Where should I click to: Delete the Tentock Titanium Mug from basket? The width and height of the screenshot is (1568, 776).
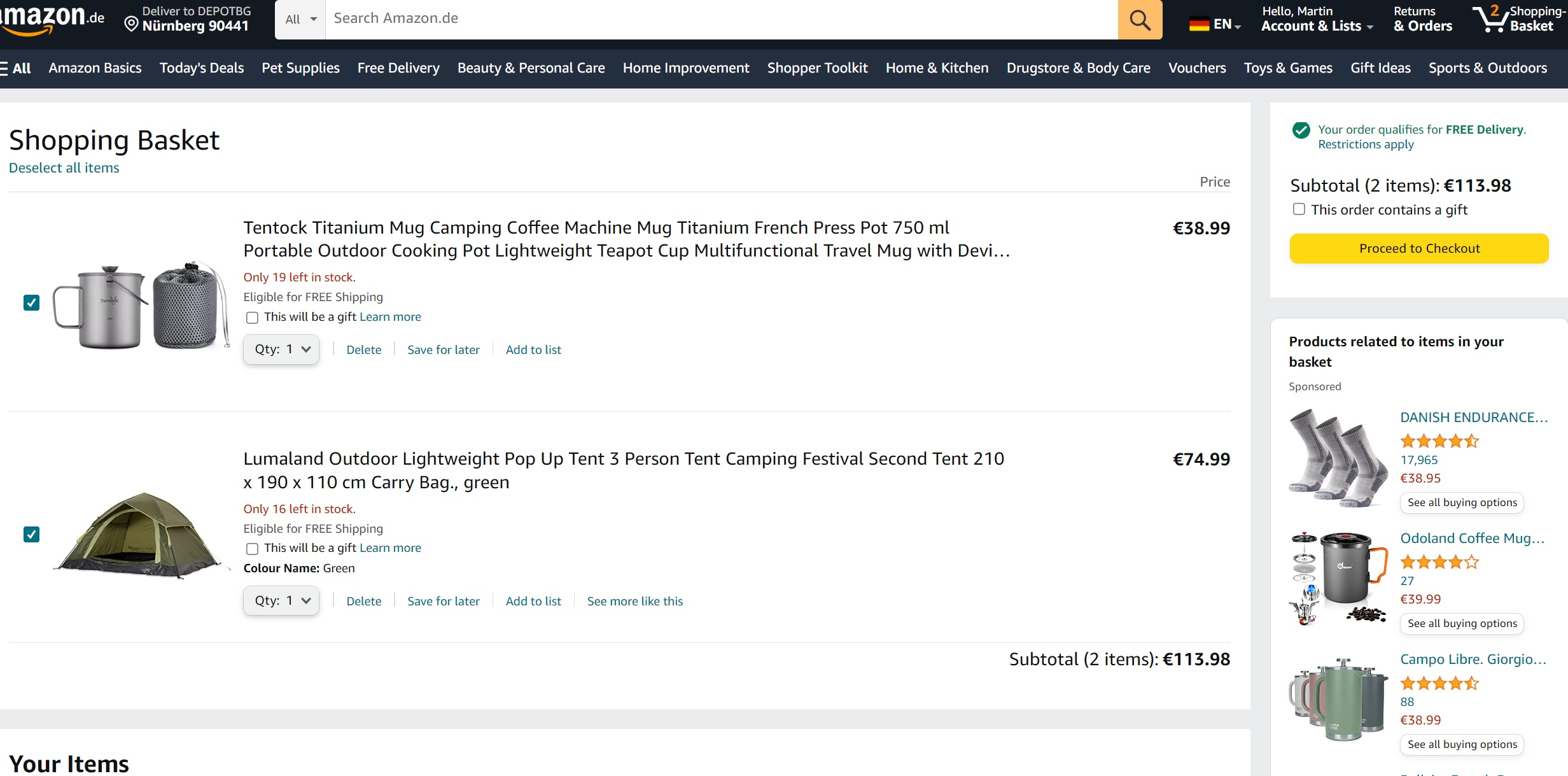coord(364,349)
